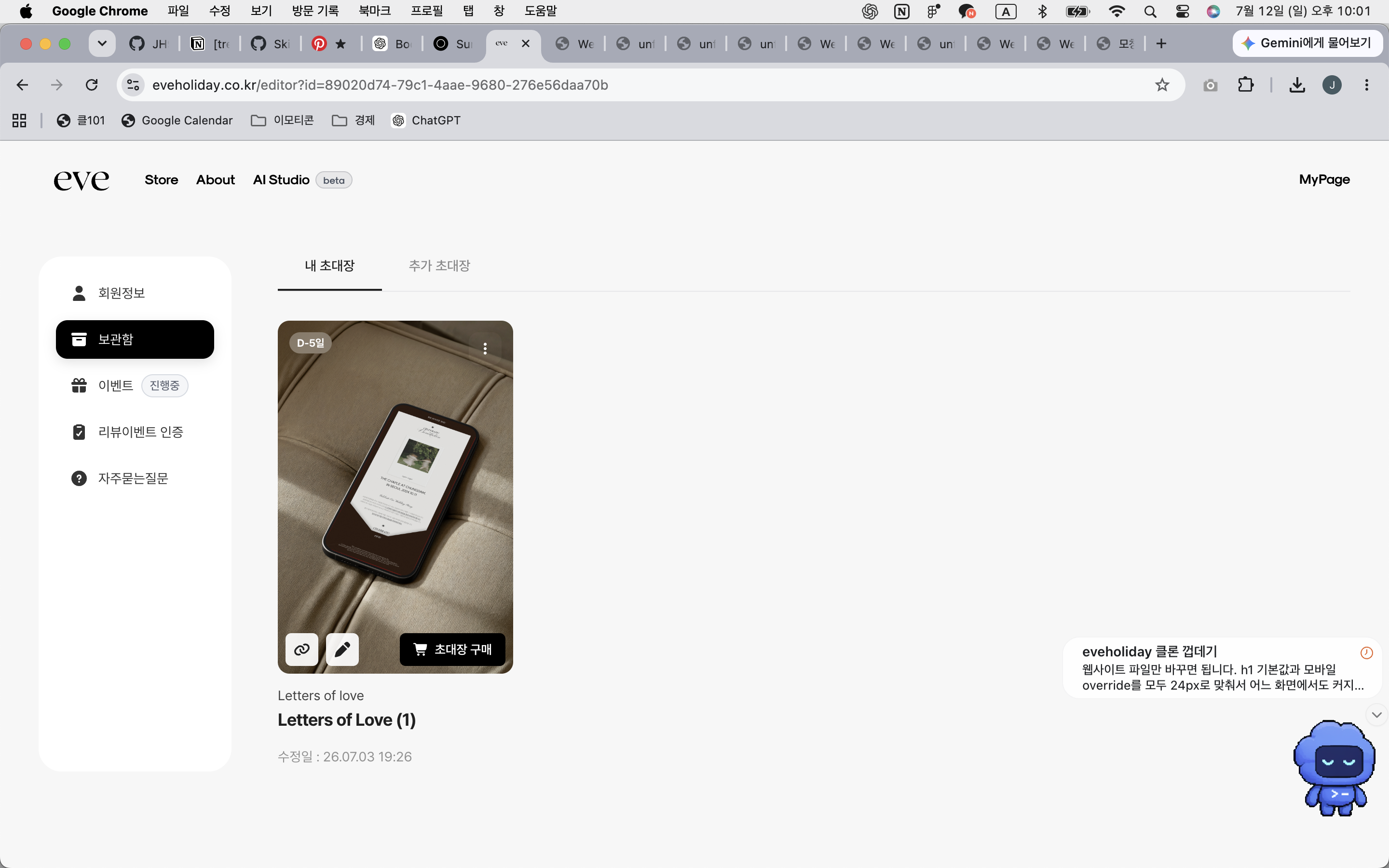Click the browser back arrow
The image size is (1389, 868).
pyautogui.click(x=22, y=85)
